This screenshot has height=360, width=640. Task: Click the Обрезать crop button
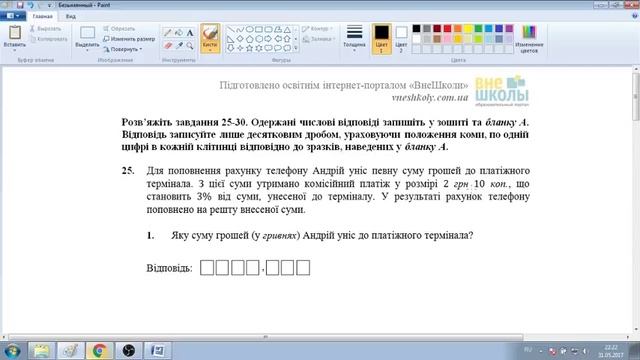click(119, 29)
